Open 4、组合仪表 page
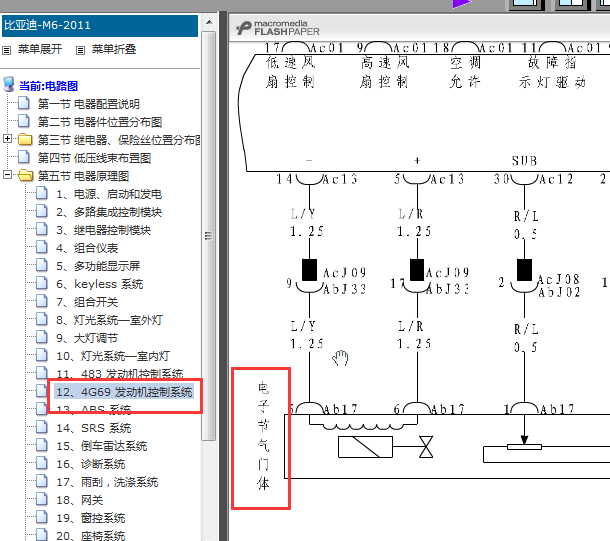The image size is (610, 541). [87, 248]
